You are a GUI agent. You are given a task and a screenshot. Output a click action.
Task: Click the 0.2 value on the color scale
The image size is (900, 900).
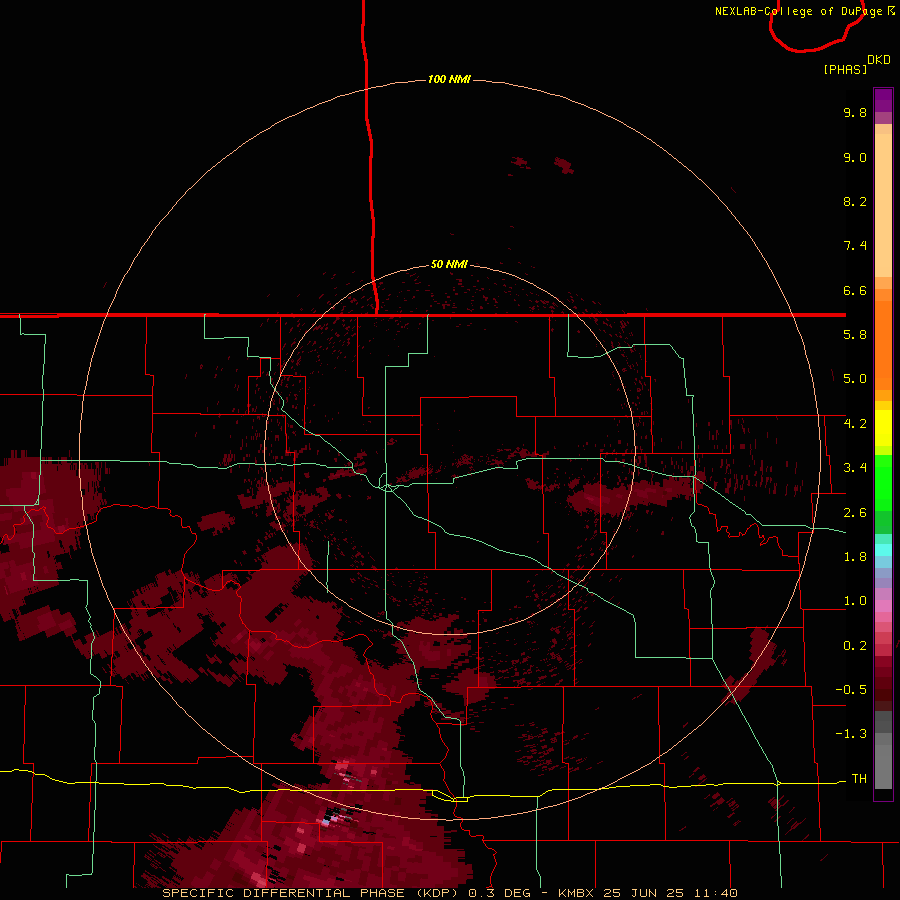855,646
